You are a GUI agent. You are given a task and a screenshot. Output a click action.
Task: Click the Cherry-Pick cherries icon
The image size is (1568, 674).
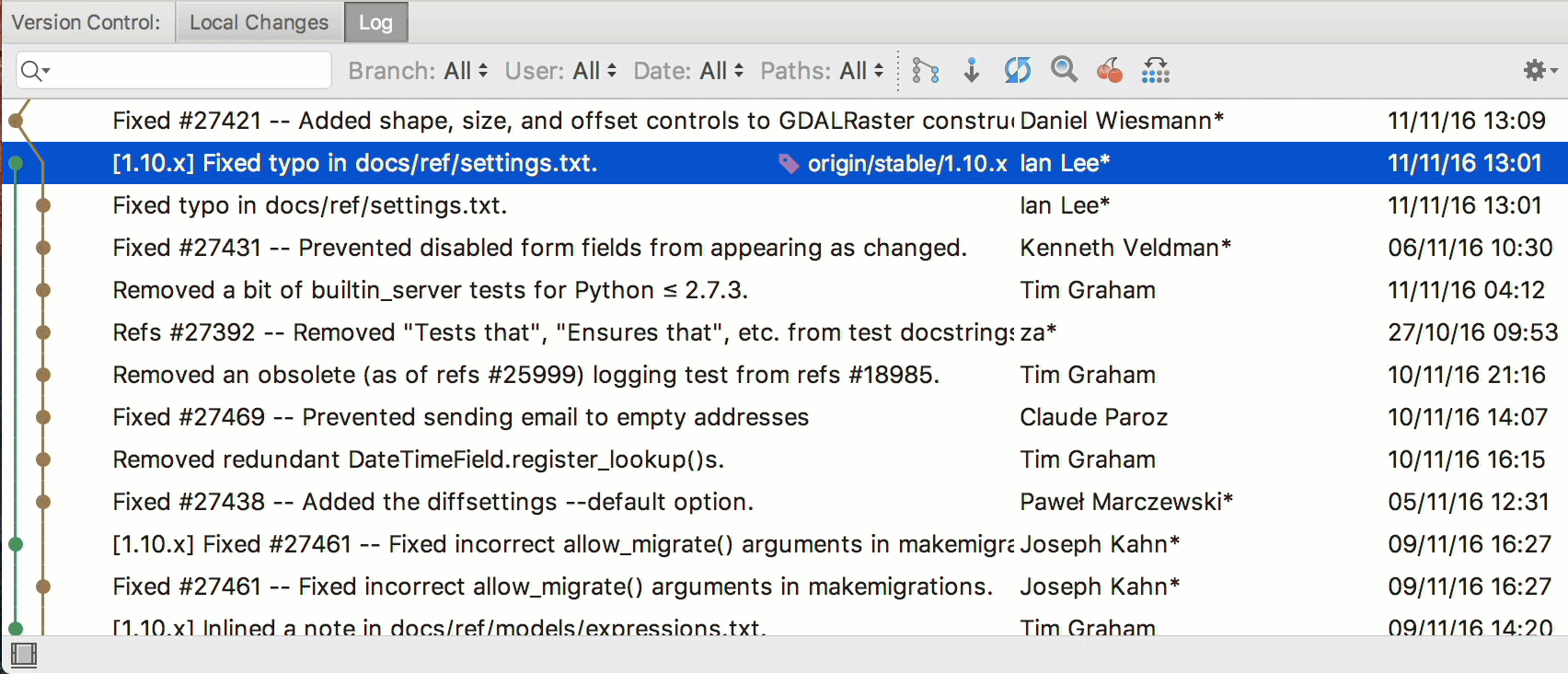(x=1110, y=70)
